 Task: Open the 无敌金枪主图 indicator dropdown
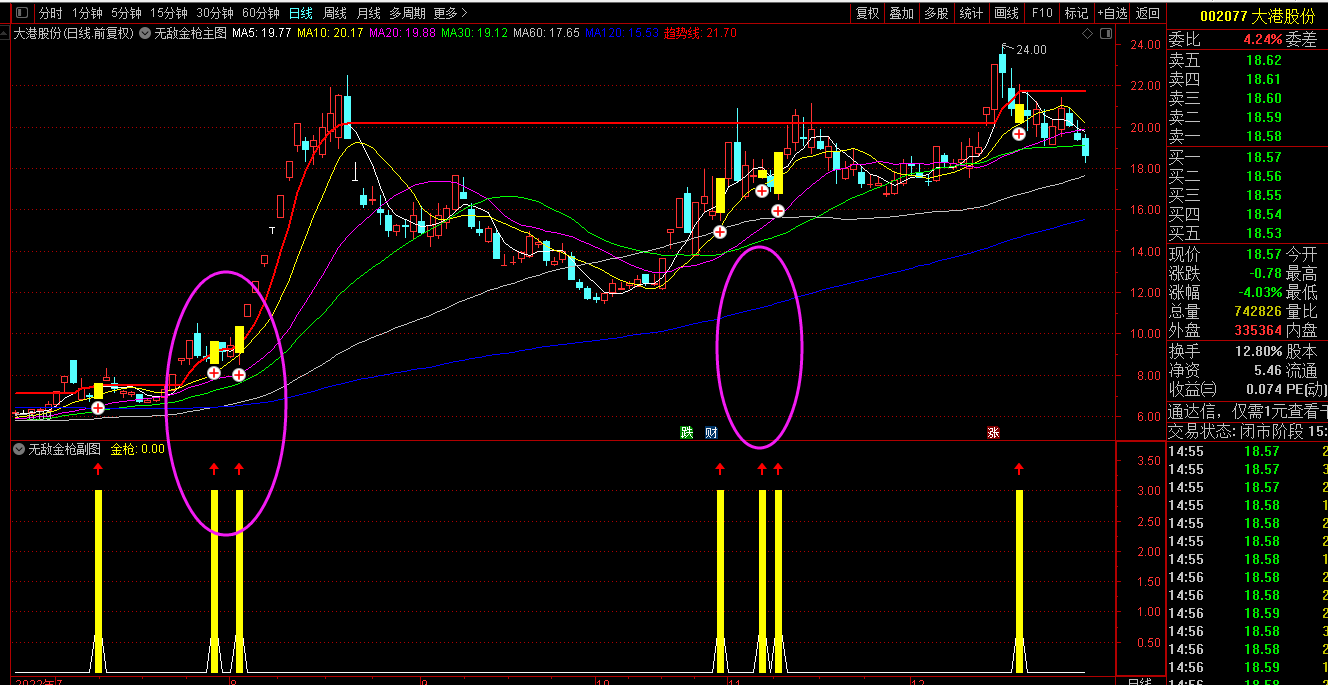pyautogui.click(x=146, y=33)
